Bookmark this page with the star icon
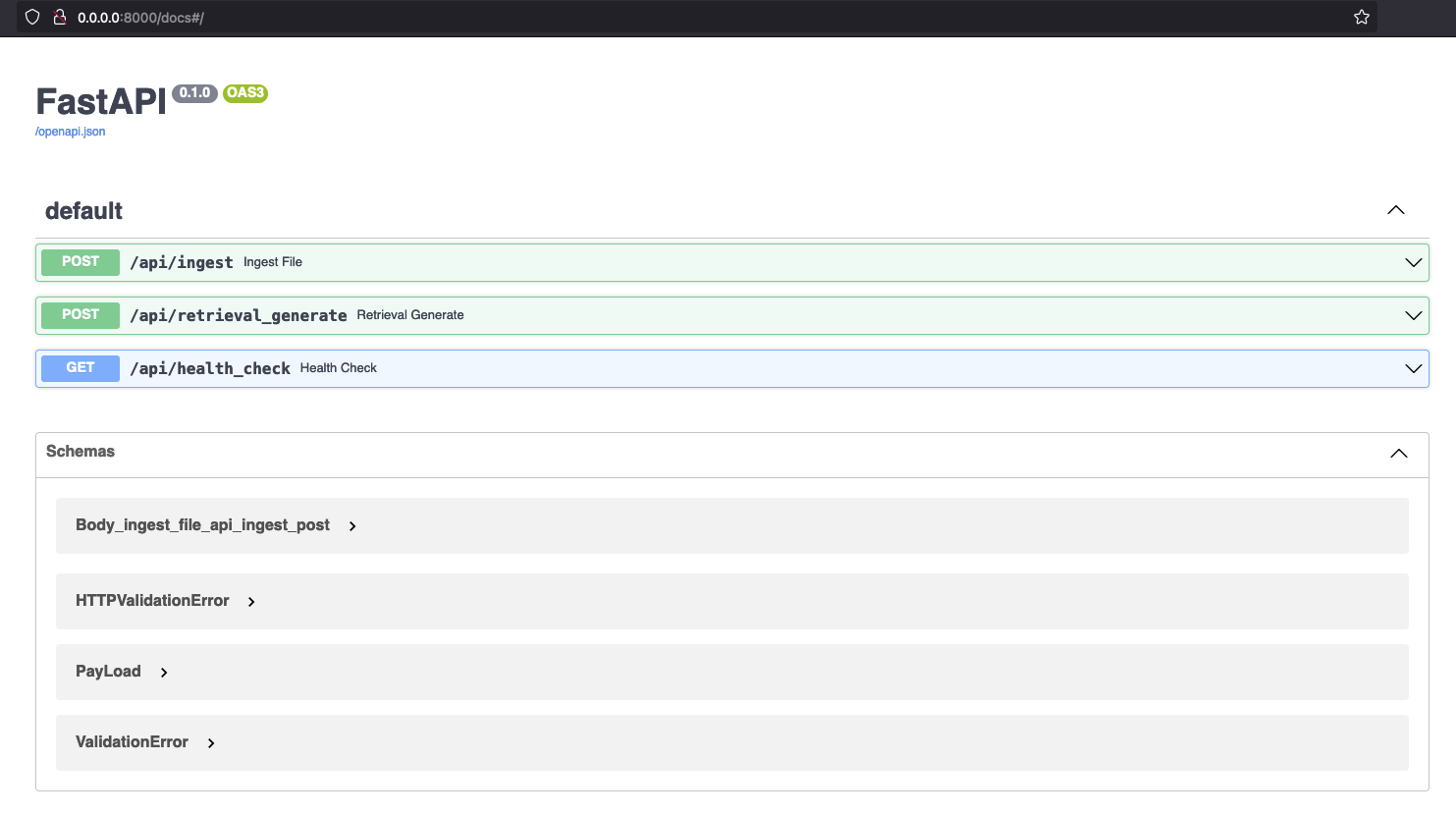The image size is (1456, 815). (x=1362, y=17)
